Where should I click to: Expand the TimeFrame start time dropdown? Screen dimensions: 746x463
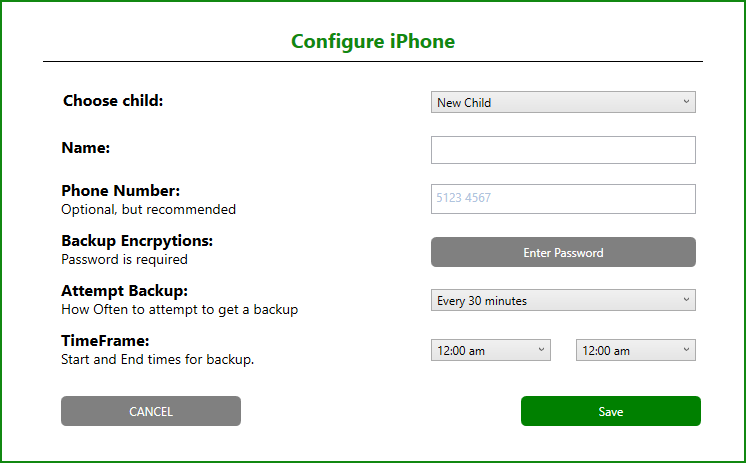(x=491, y=350)
